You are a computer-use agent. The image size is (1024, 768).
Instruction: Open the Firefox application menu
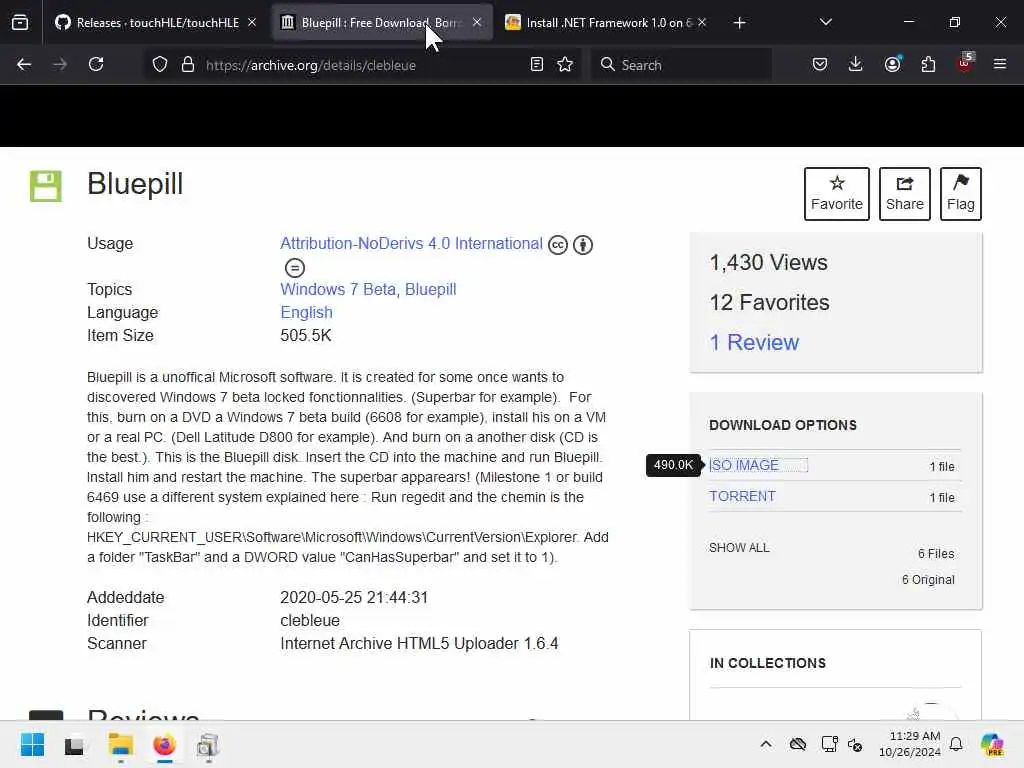(1000, 64)
